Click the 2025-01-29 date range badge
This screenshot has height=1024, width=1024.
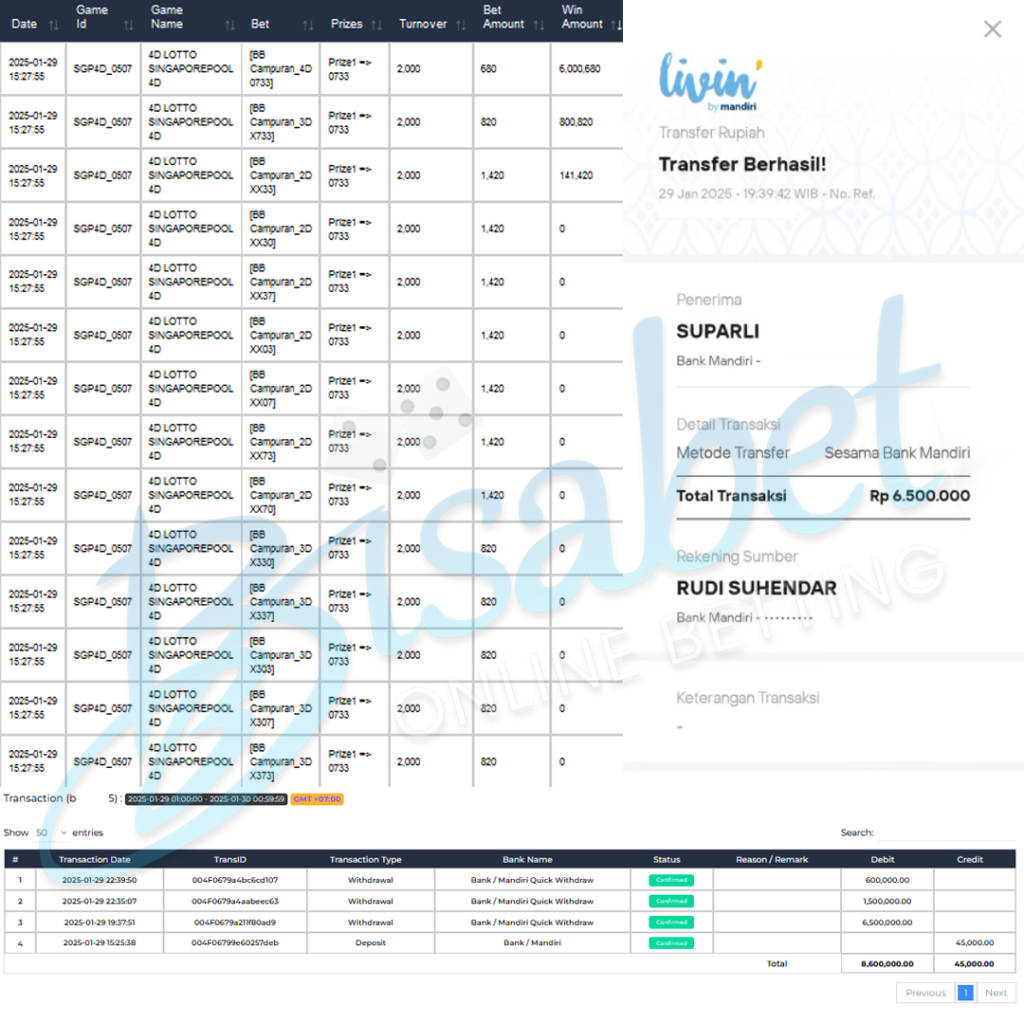207,799
